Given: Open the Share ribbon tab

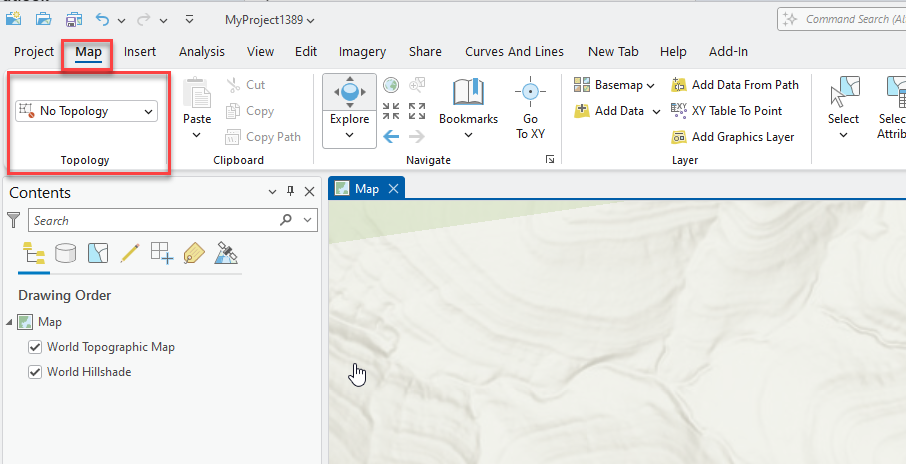Looking at the screenshot, I should 425,51.
